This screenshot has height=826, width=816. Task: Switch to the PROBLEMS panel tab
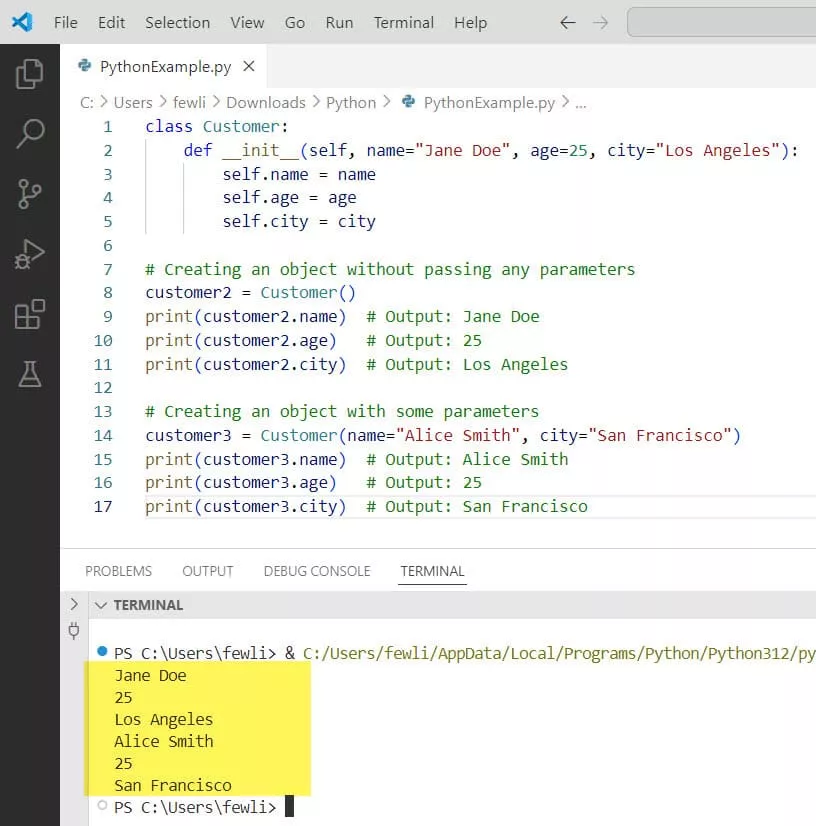118,571
